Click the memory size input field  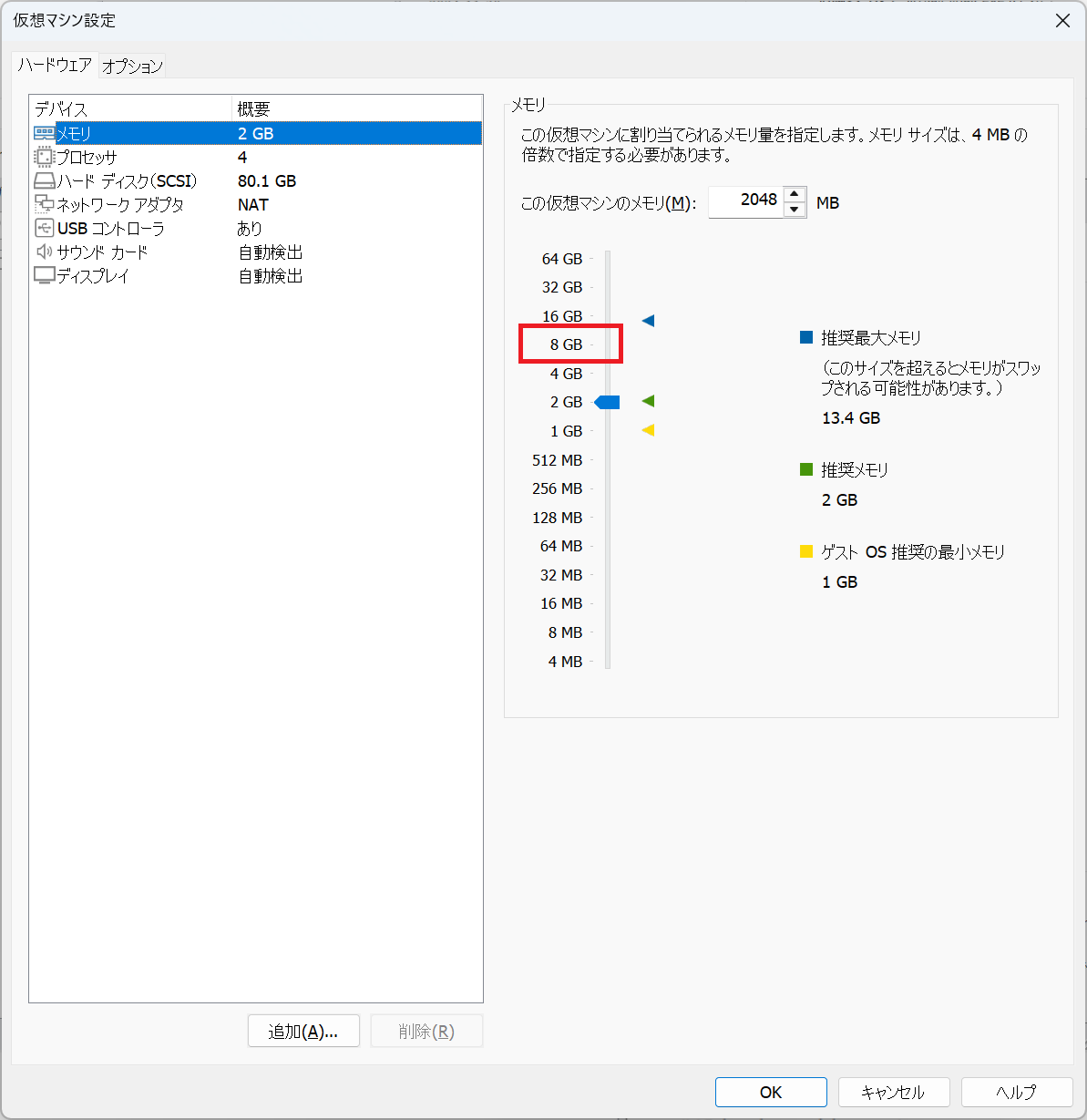pos(744,201)
